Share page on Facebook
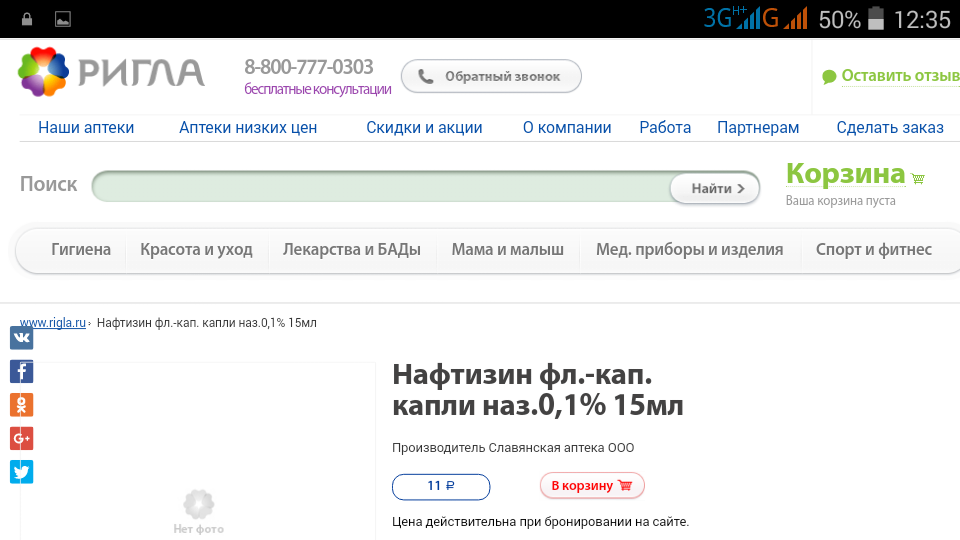The height and width of the screenshot is (540, 960). point(21,372)
